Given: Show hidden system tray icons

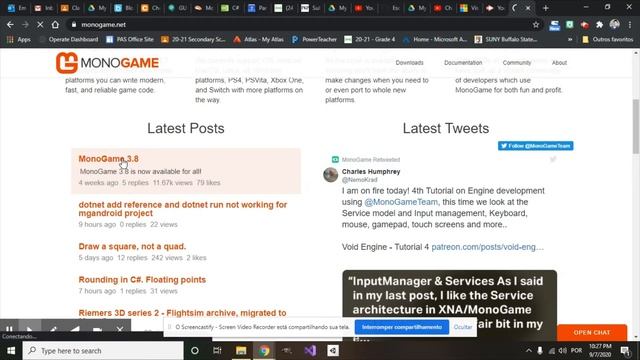Looking at the screenshot, I should coord(529,351).
